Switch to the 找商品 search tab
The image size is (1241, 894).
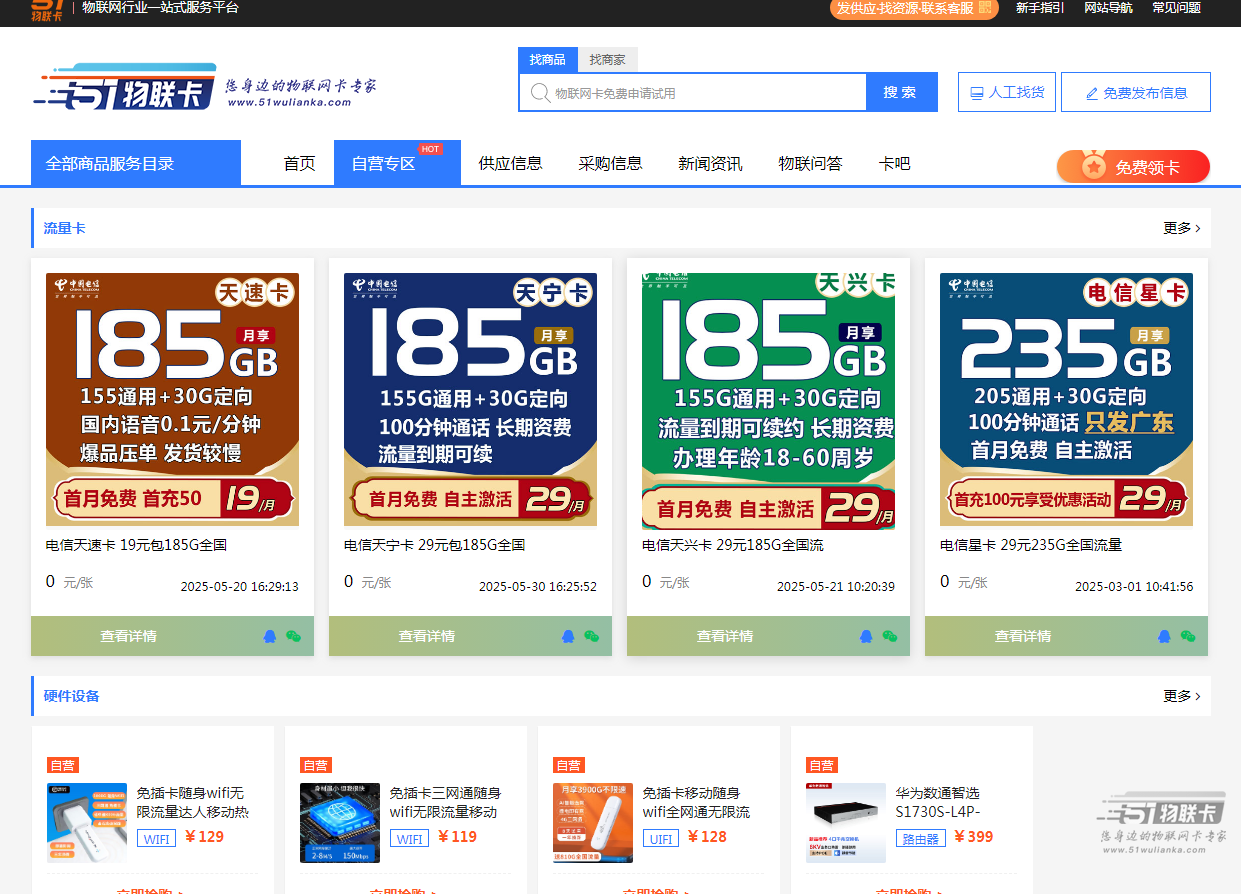548,60
